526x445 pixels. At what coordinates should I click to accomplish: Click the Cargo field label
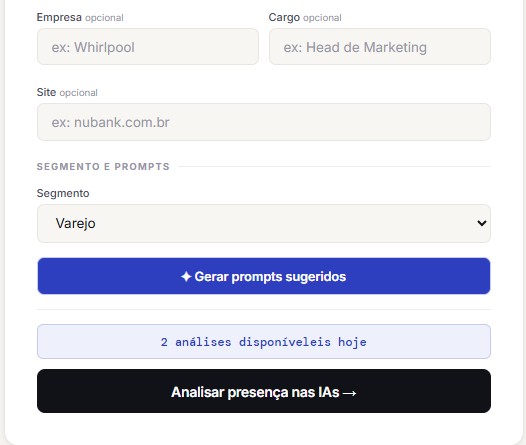pos(284,17)
